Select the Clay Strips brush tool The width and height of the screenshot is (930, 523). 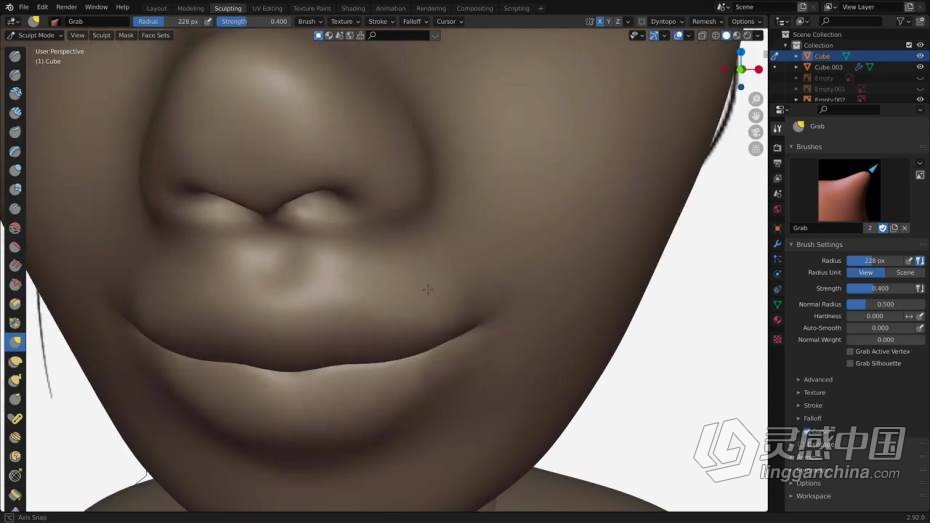15,113
